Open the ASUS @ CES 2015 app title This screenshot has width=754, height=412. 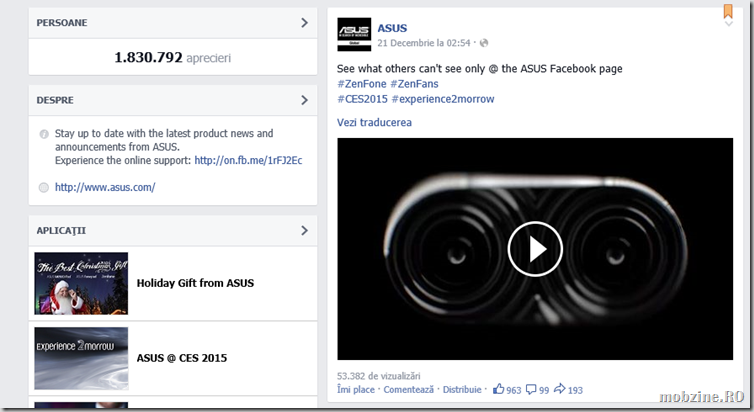(x=182, y=358)
